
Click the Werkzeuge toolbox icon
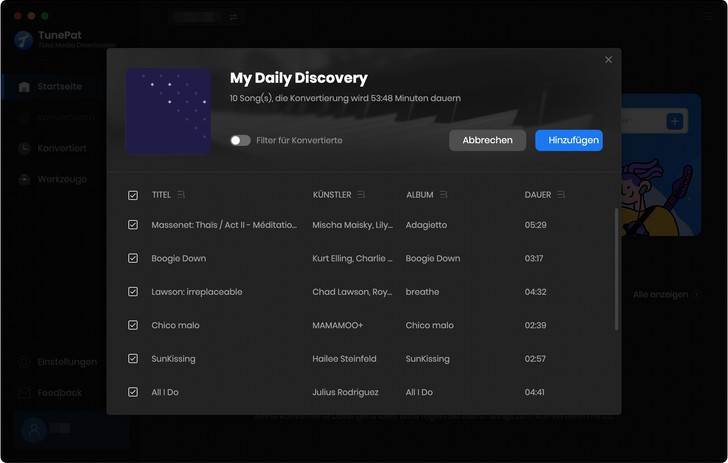[24, 179]
